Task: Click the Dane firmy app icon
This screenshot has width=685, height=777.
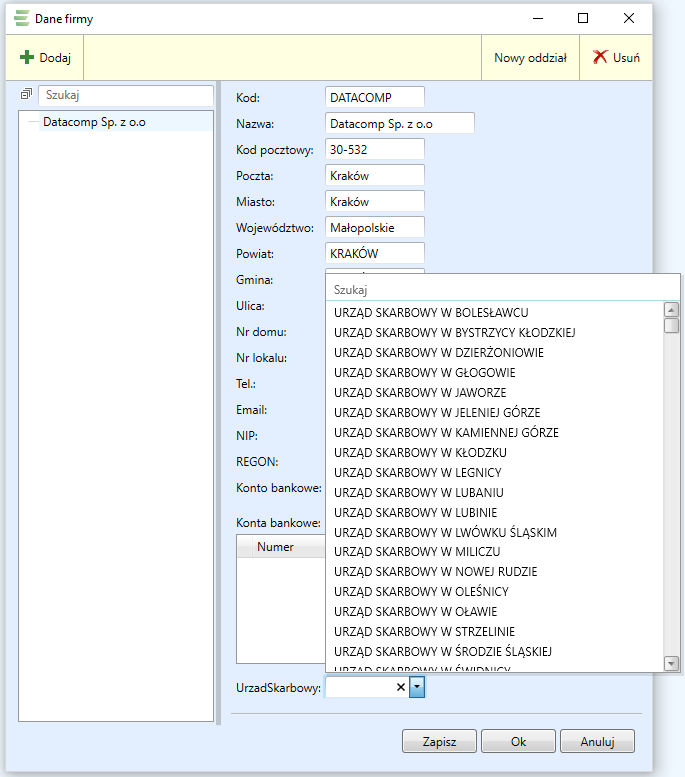Action: click(x=21, y=18)
